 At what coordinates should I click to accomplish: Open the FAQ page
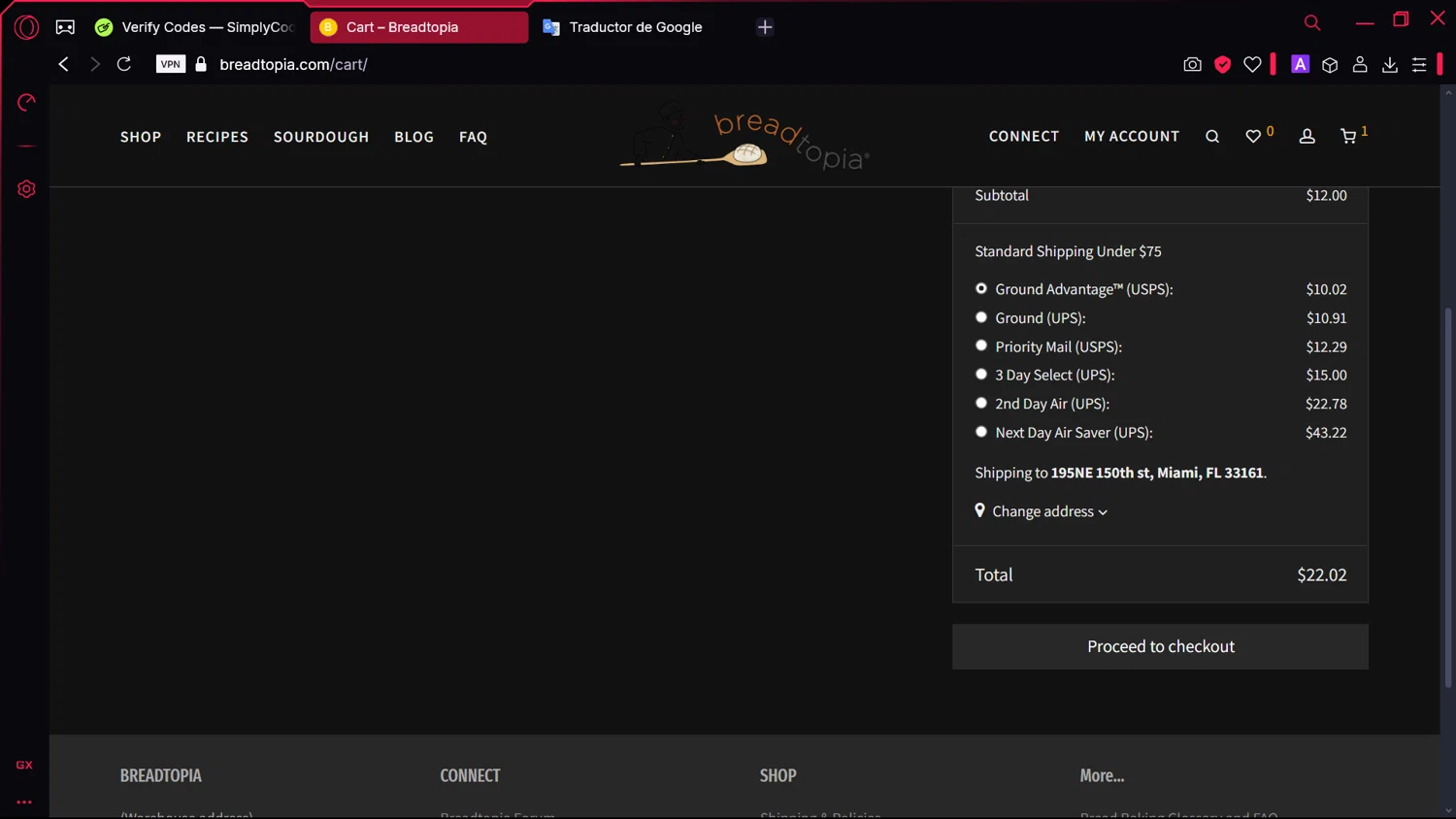tap(473, 137)
